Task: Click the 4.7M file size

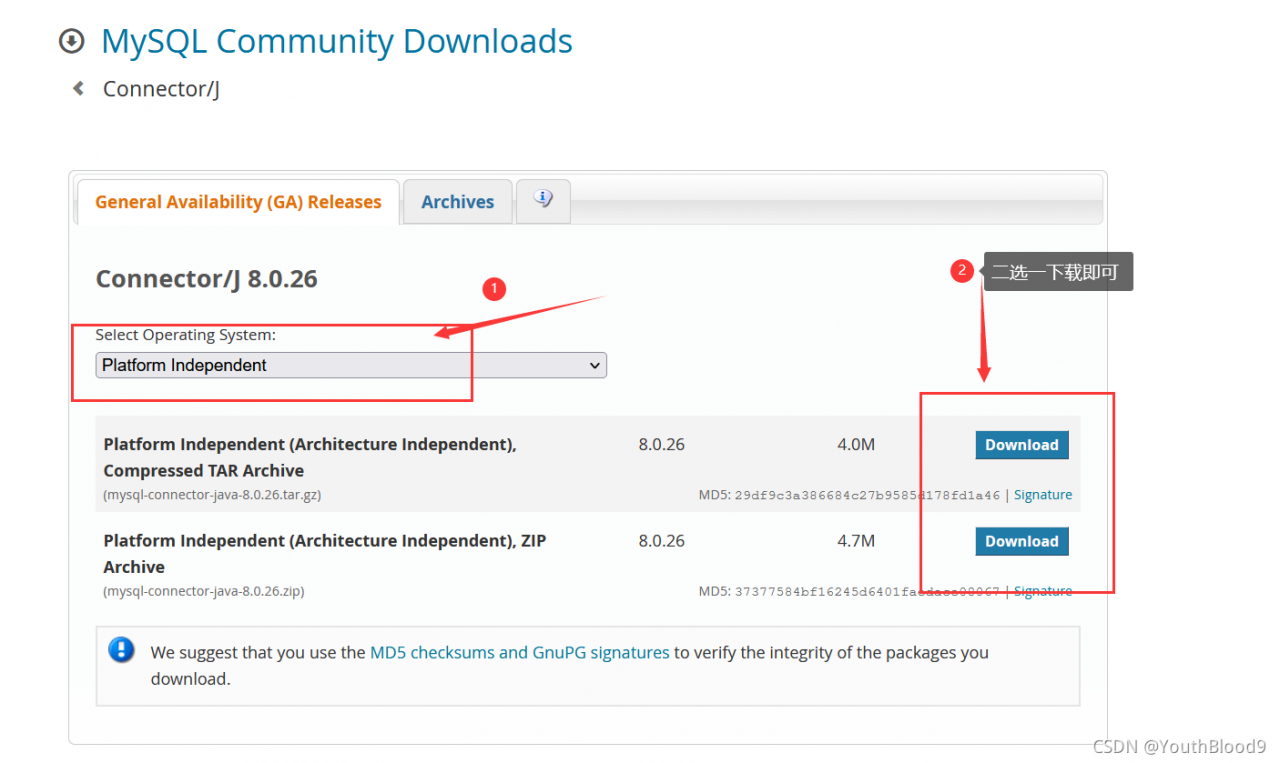Action: point(856,540)
